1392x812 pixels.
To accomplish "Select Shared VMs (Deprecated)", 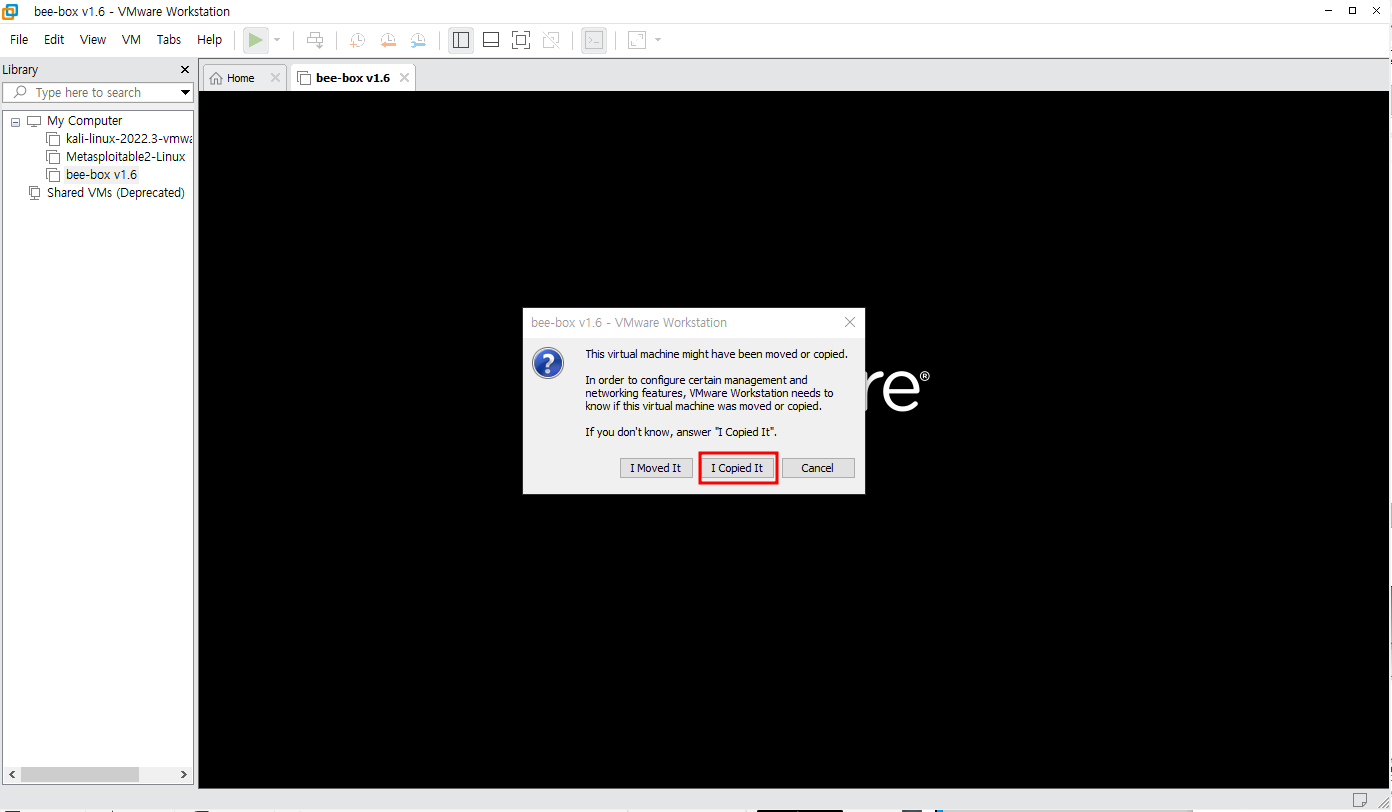I will [x=115, y=193].
